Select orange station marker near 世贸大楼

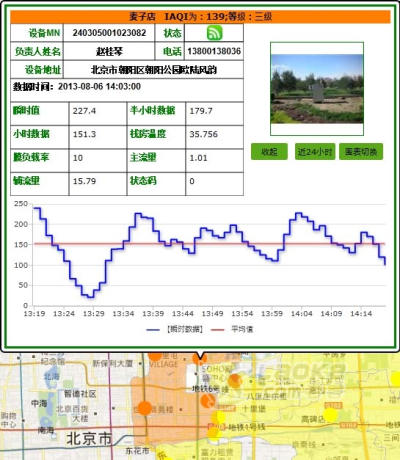tap(144, 408)
